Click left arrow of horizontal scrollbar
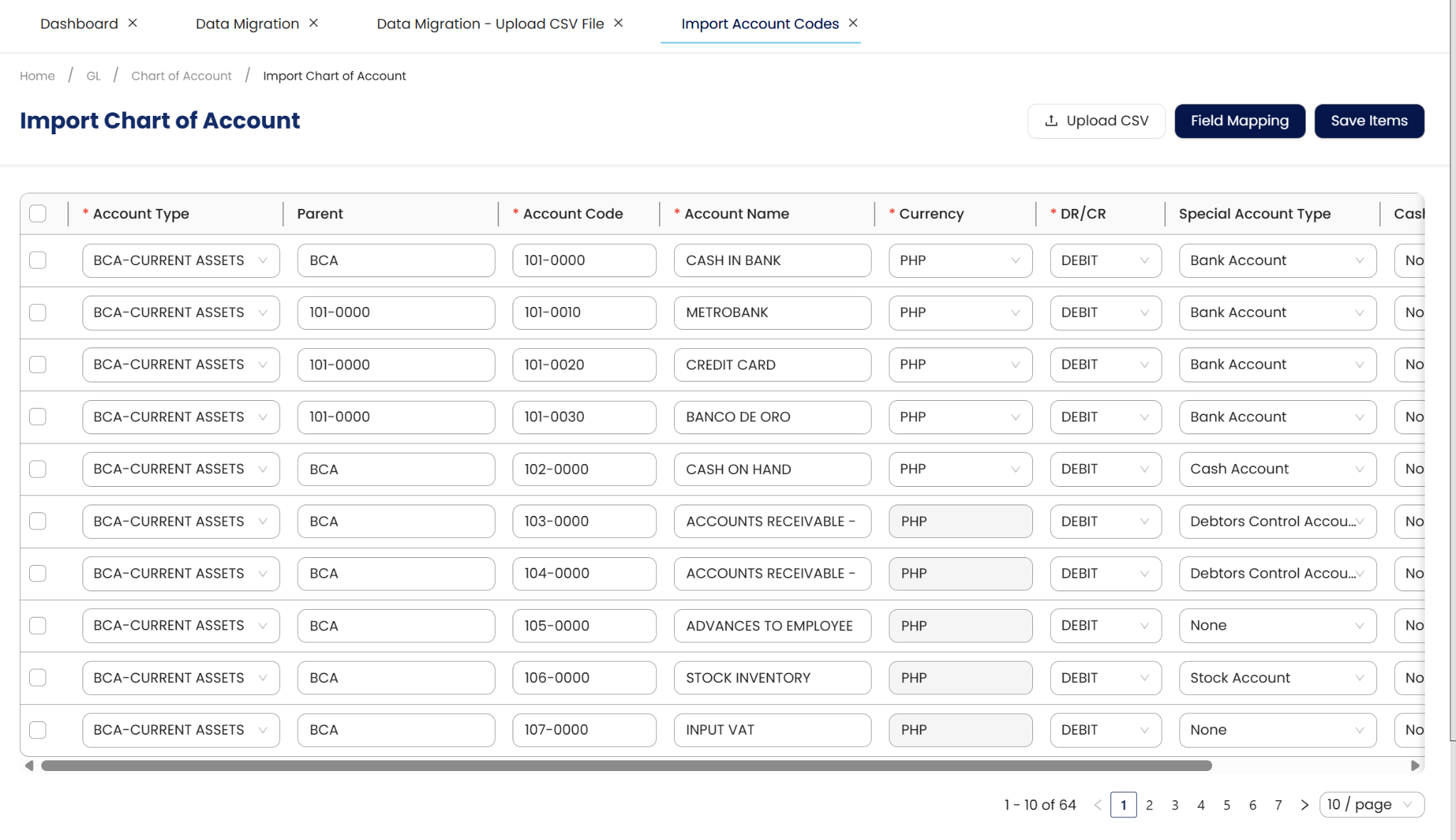The height and width of the screenshot is (840, 1456). pyautogui.click(x=29, y=765)
